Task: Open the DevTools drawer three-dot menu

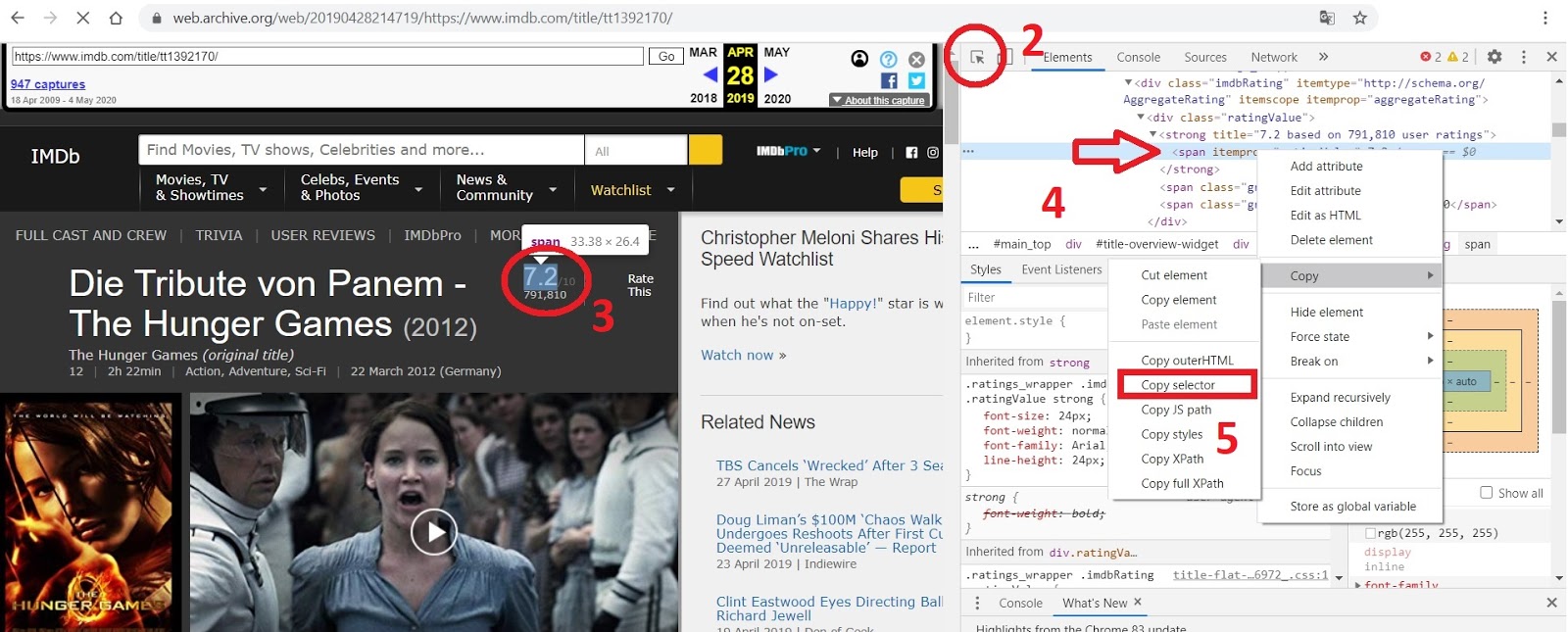Action: pyautogui.click(x=977, y=603)
